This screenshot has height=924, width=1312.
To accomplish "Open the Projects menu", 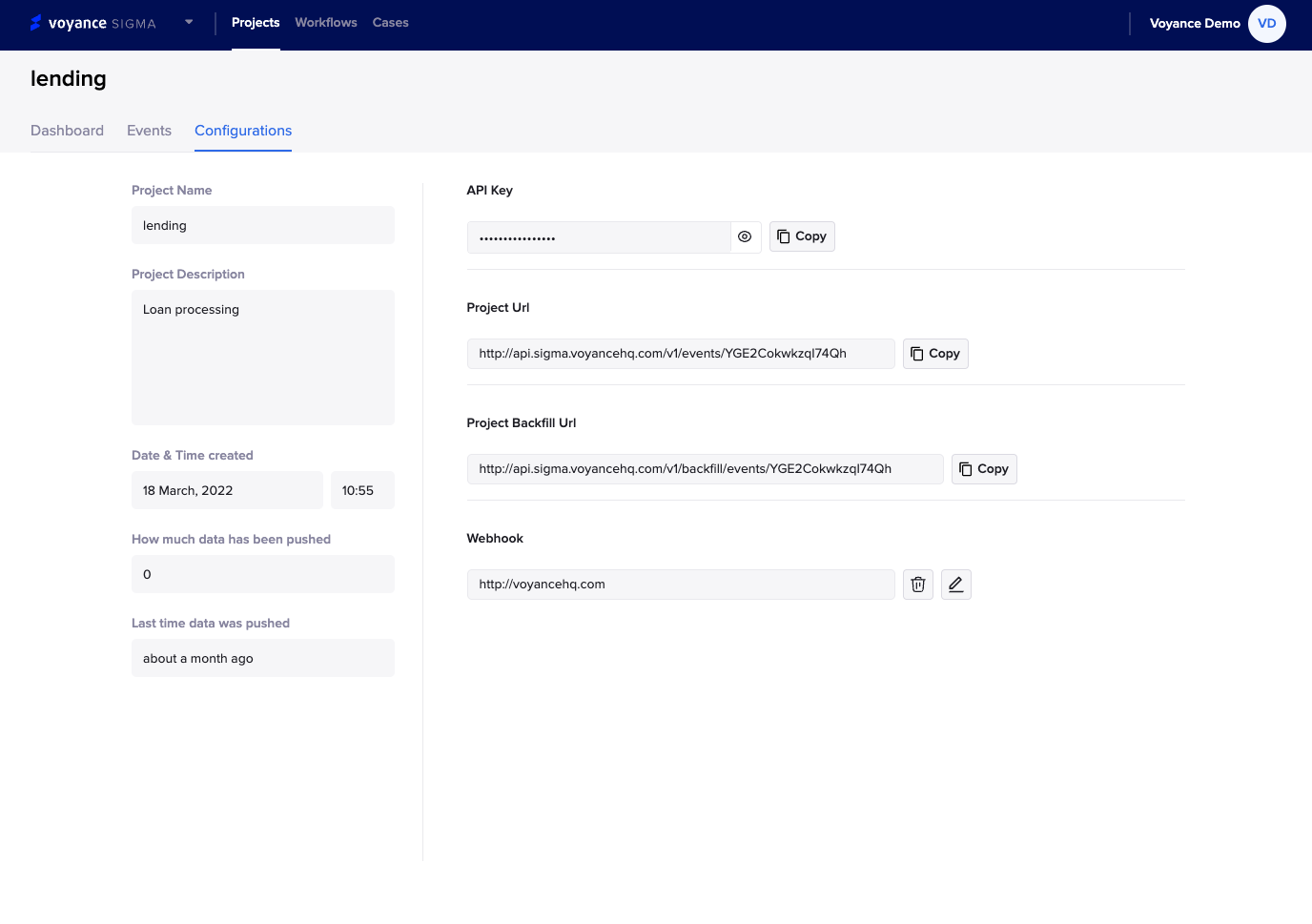I will point(256,22).
